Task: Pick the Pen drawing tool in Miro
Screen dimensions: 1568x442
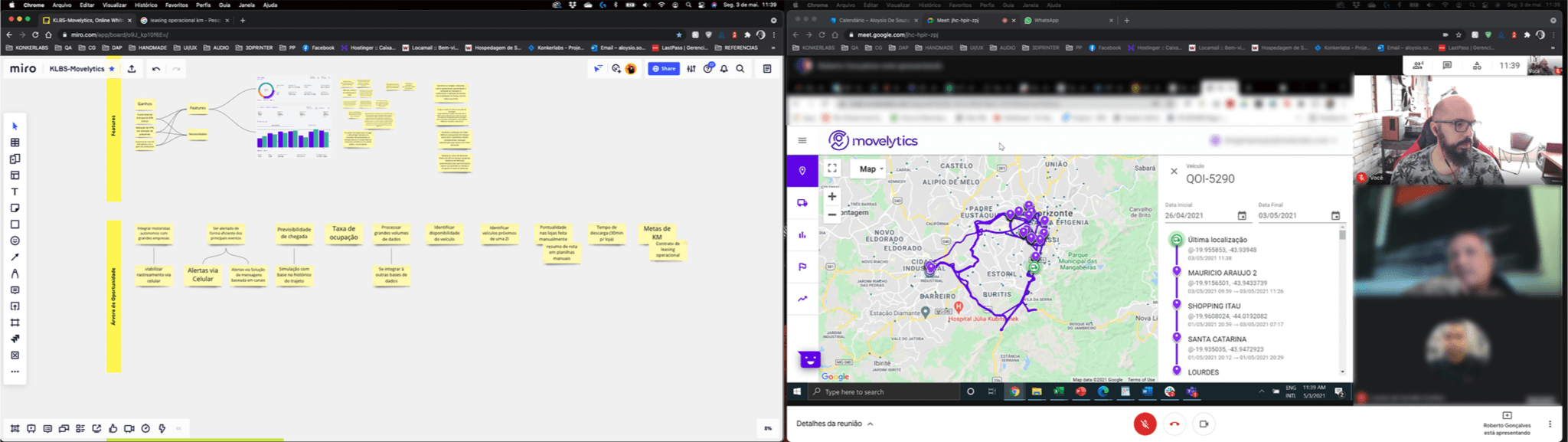Action: tap(15, 257)
